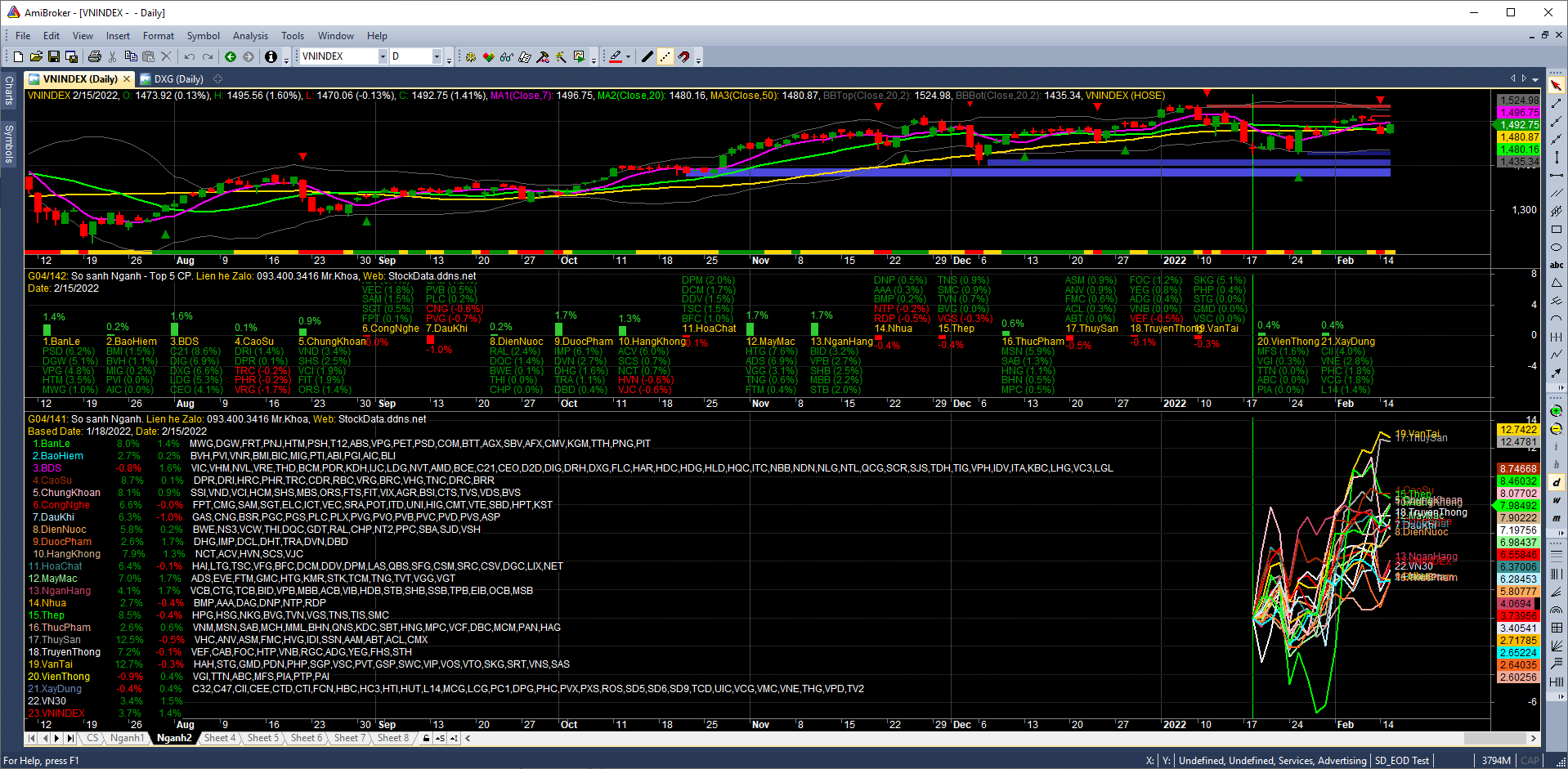Toggle the dotted line style button
1568x769 pixels.
point(665,56)
